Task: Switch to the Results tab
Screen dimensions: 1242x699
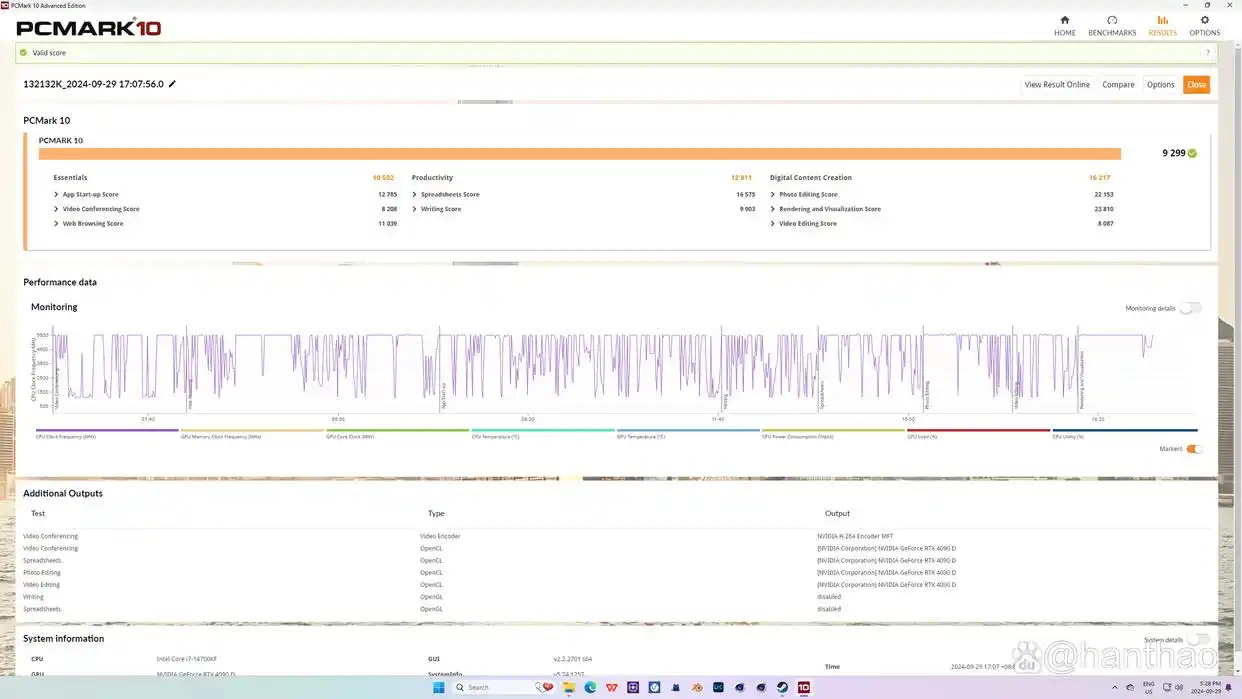Action: [1162, 25]
